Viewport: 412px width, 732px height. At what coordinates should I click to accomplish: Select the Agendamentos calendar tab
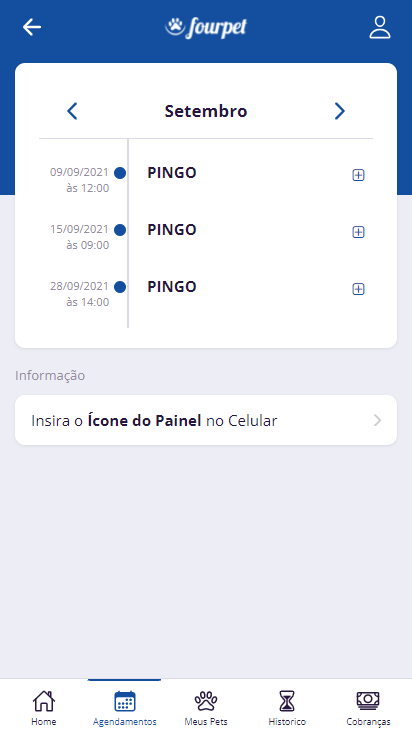tap(125, 708)
